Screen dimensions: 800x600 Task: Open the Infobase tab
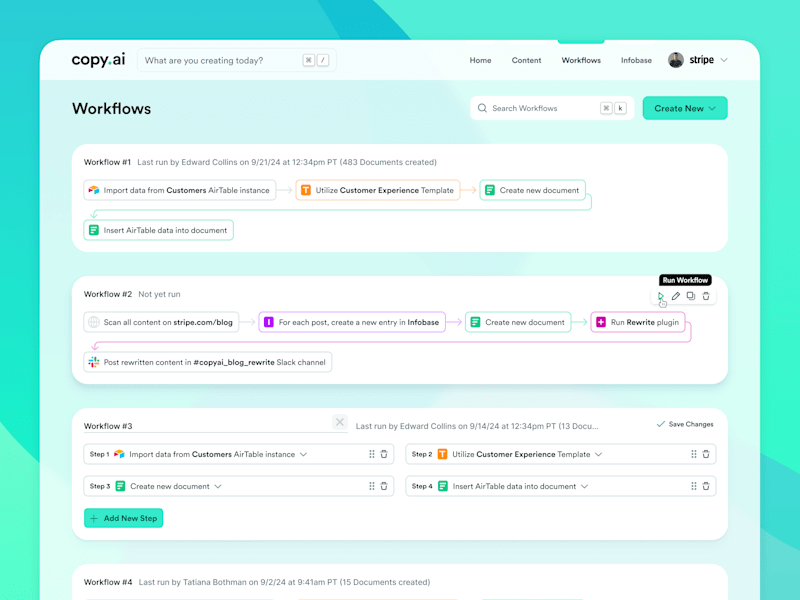636,60
